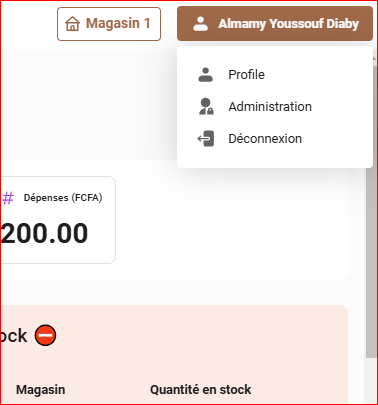Click the 200.00 expenses amount
The height and width of the screenshot is (405, 378).
(45, 233)
